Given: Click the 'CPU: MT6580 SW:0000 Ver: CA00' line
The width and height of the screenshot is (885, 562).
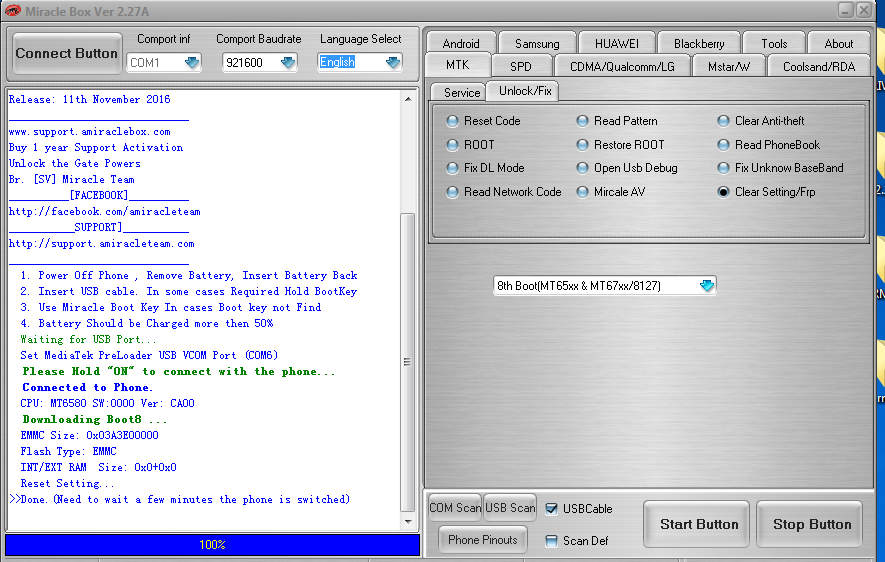Looking at the screenshot, I should 107,403.
